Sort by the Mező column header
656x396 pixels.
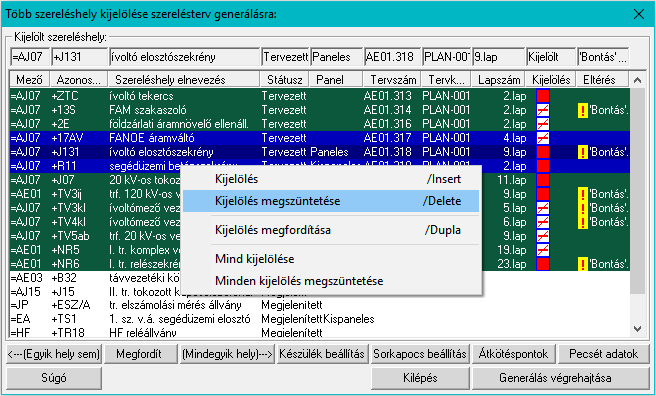29,79
